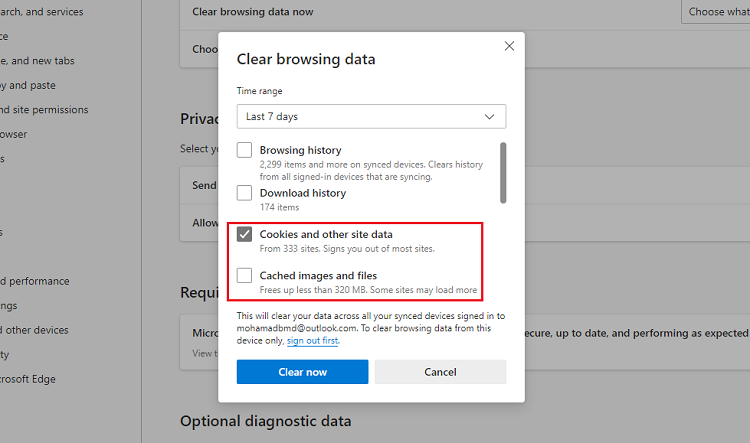This screenshot has width=750, height=443.
Task: Select Phone and other devices in sidebar
Action: [35, 330]
